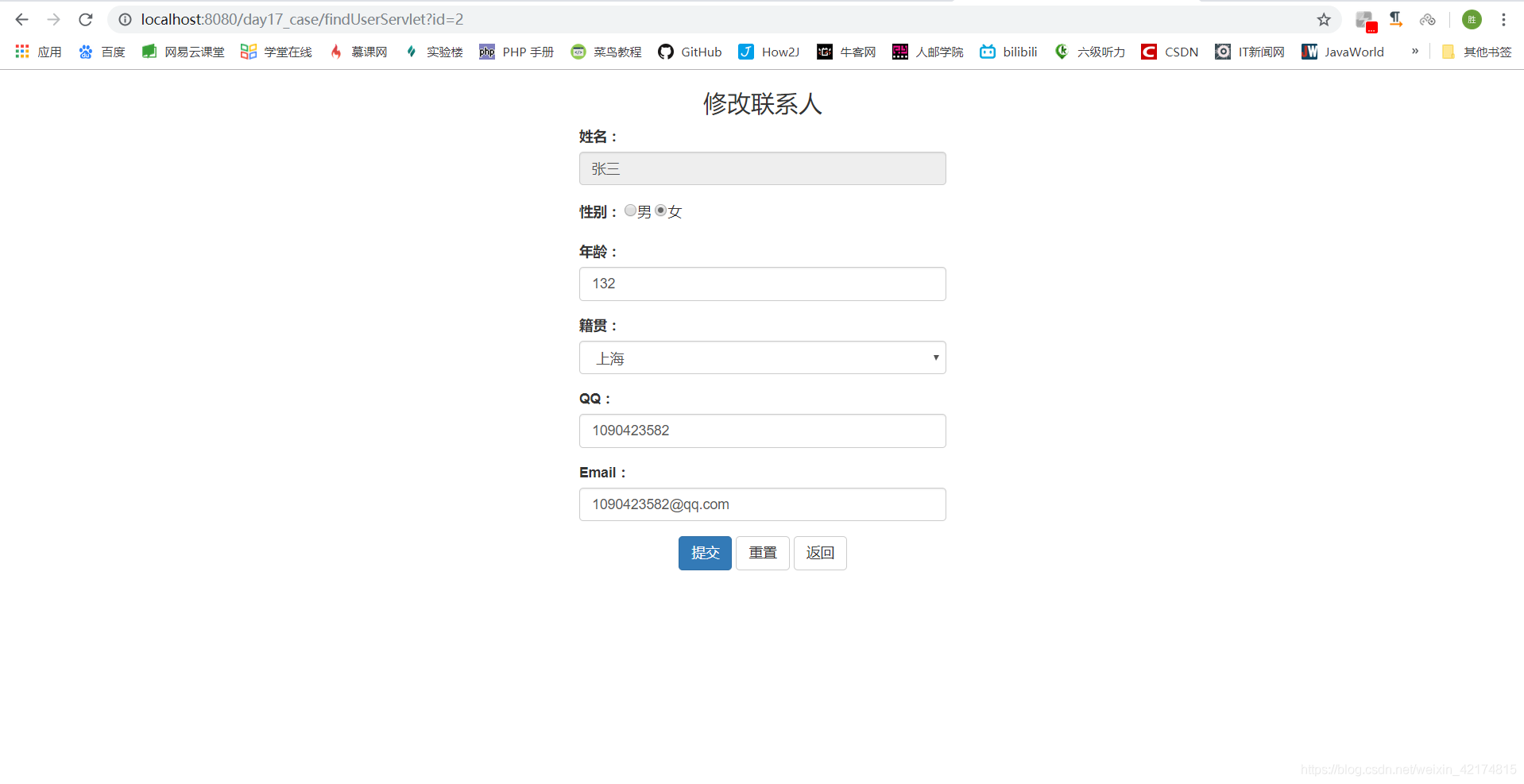Click the QQ field label
The height and width of the screenshot is (784, 1524).
tap(595, 399)
